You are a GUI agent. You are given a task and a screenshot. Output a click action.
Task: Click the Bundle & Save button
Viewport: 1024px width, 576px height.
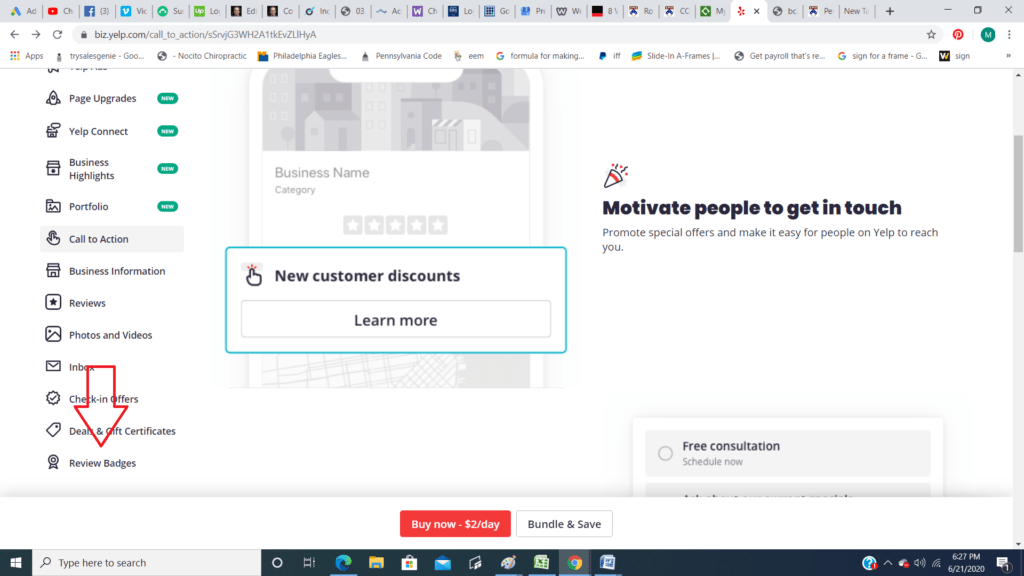coord(564,524)
